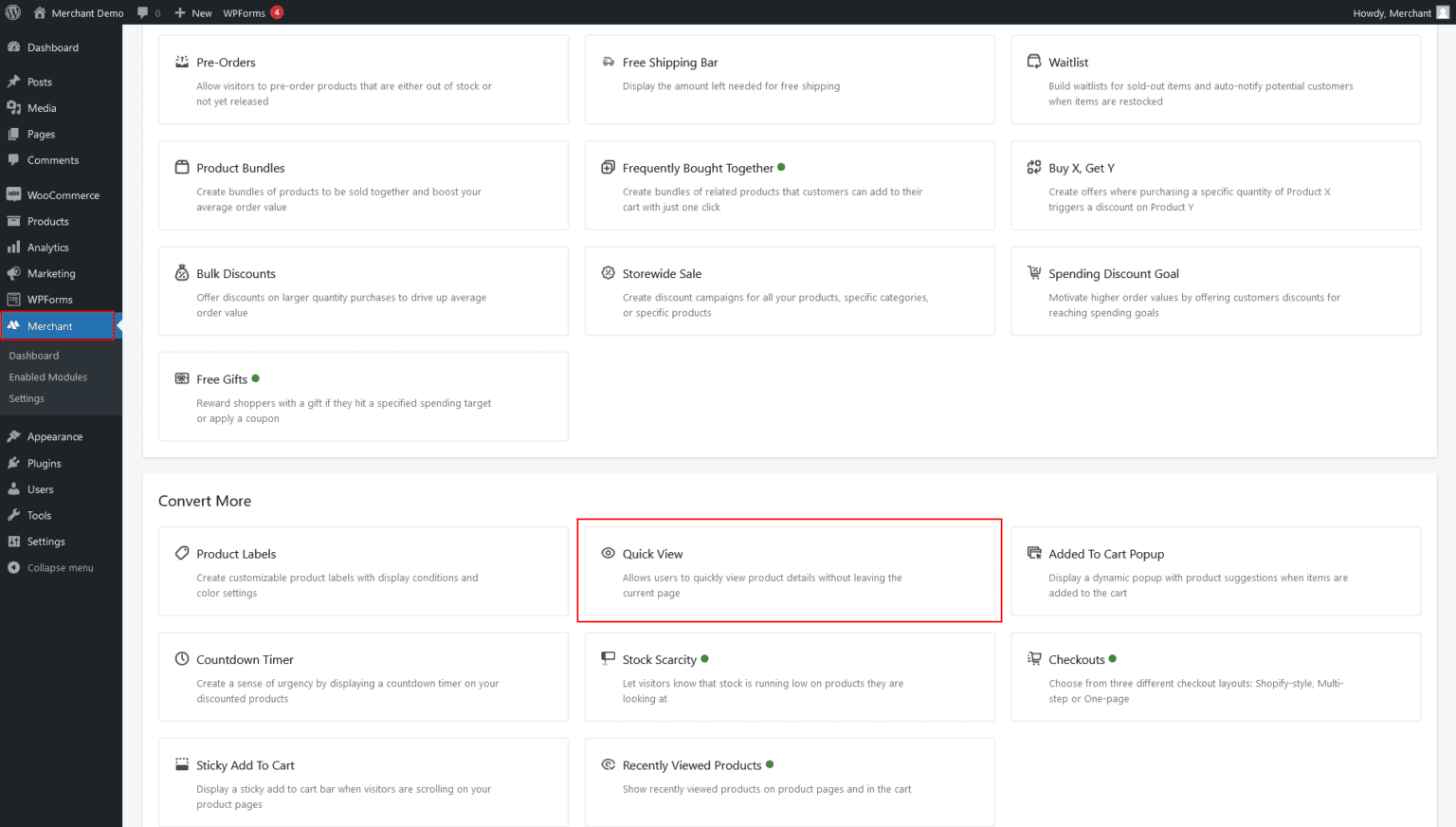1456x827 pixels.
Task: Click the Spending Discount Goal cart icon
Action: pos(1034,273)
